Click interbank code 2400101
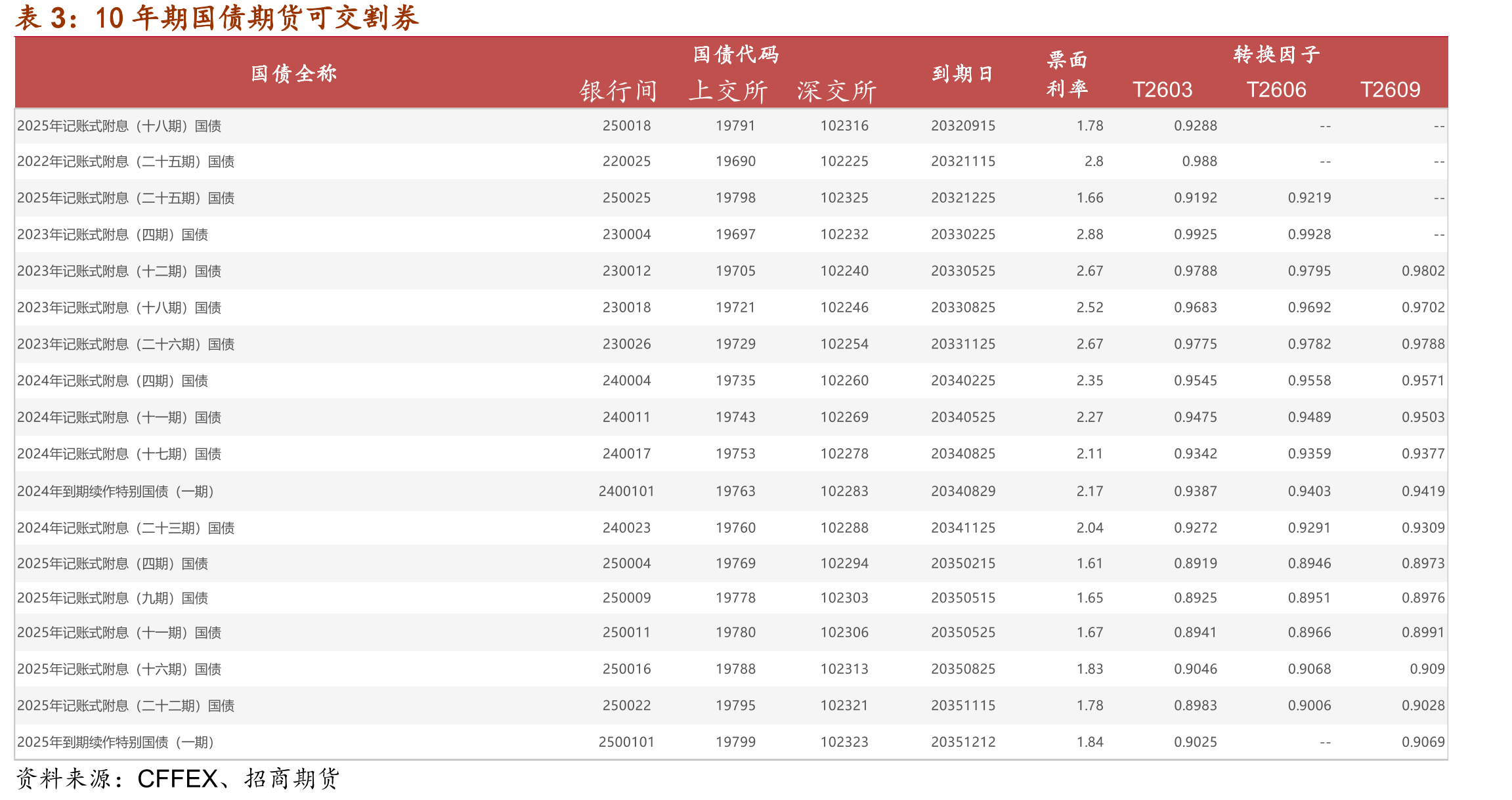1512x800 pixels. click(627, 492)
